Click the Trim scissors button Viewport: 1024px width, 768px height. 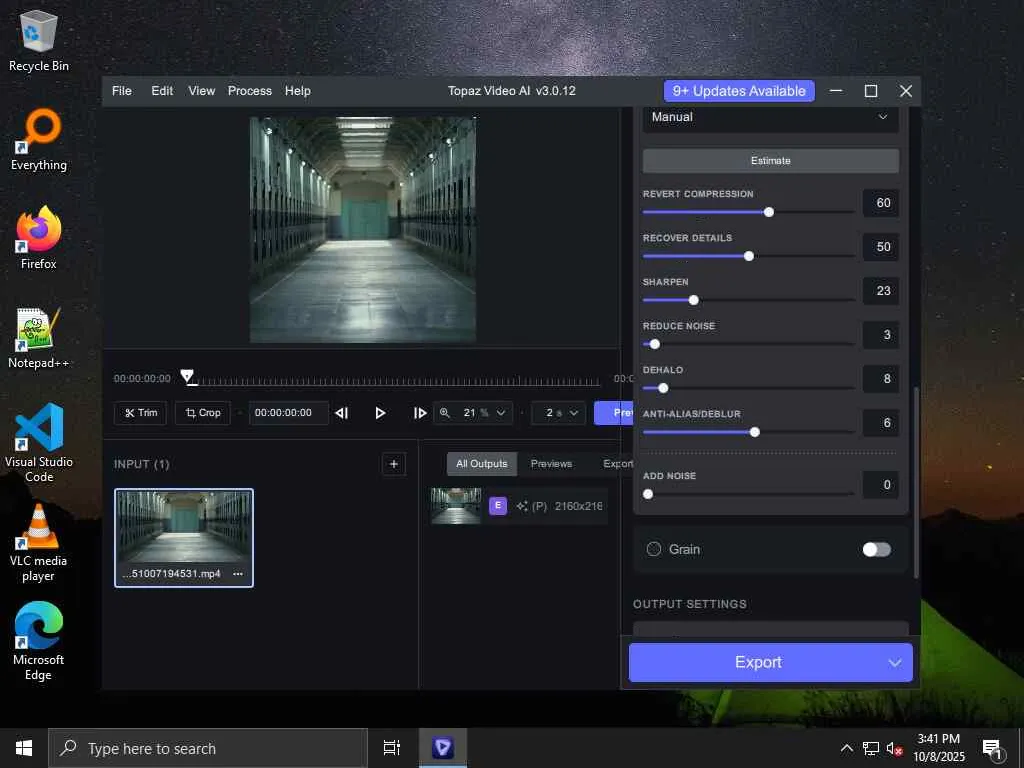[140, 413]
